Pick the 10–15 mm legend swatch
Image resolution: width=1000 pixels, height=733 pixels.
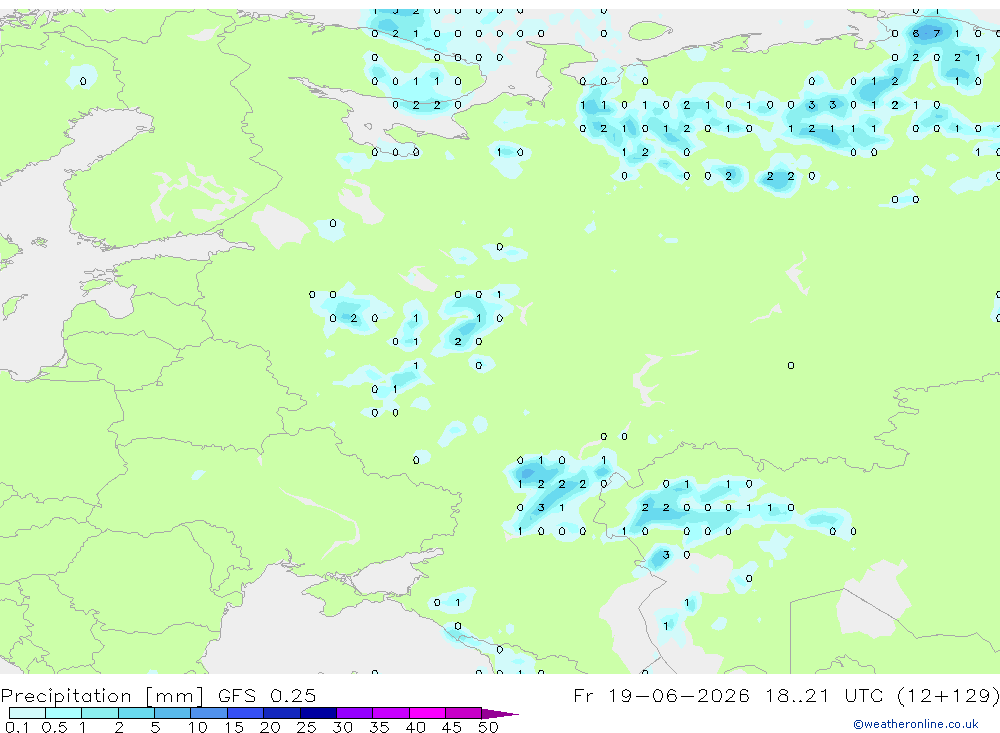[209, 713]
